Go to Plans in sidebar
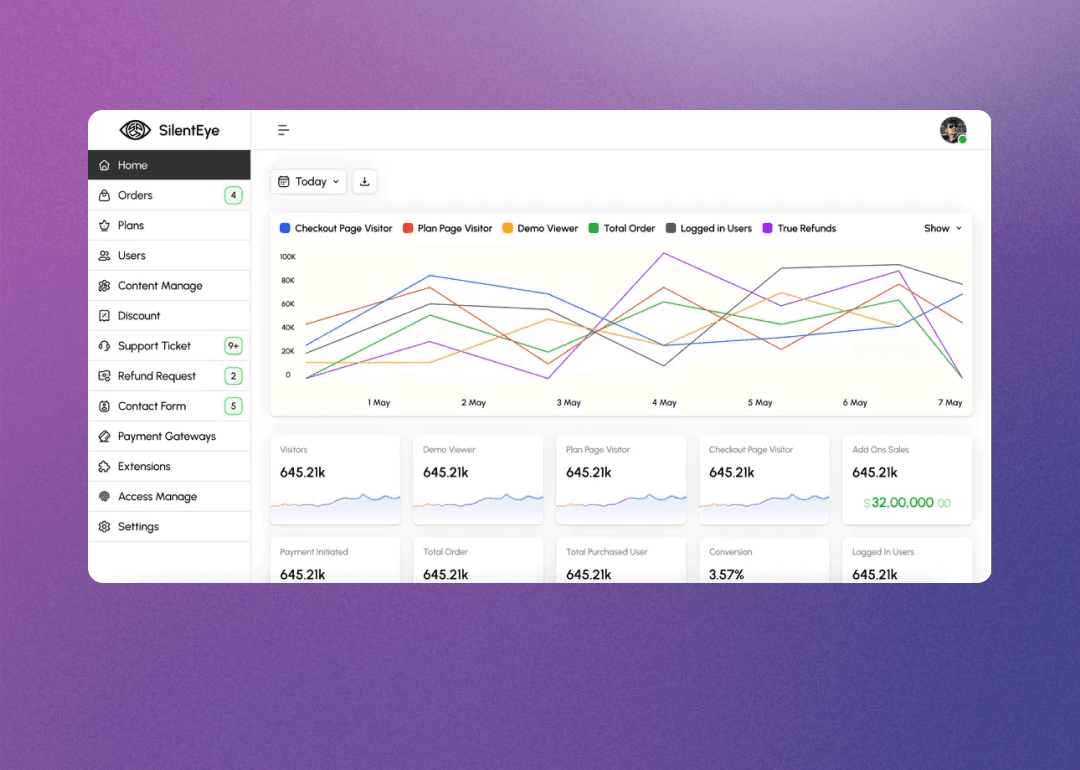Viewport: 1080px width, 770px height. tap(131, 226)
